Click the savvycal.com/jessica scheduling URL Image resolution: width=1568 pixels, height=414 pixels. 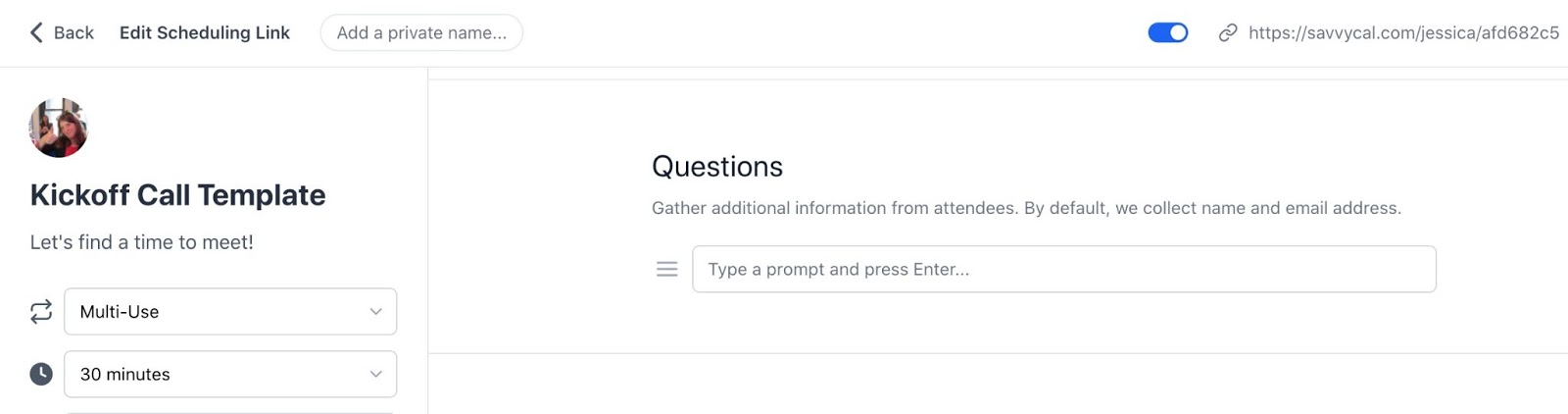click(1403, 32)
